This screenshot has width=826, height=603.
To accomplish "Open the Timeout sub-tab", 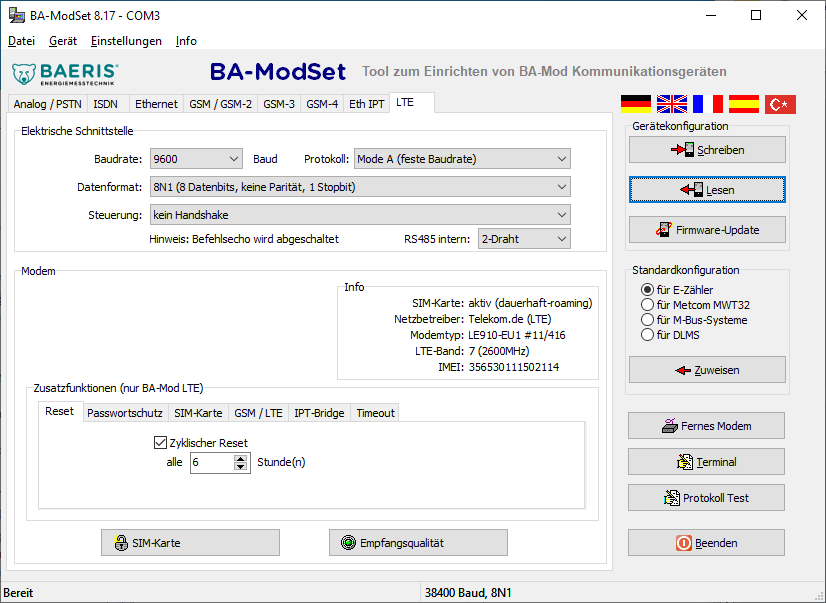I will (375, 413).
